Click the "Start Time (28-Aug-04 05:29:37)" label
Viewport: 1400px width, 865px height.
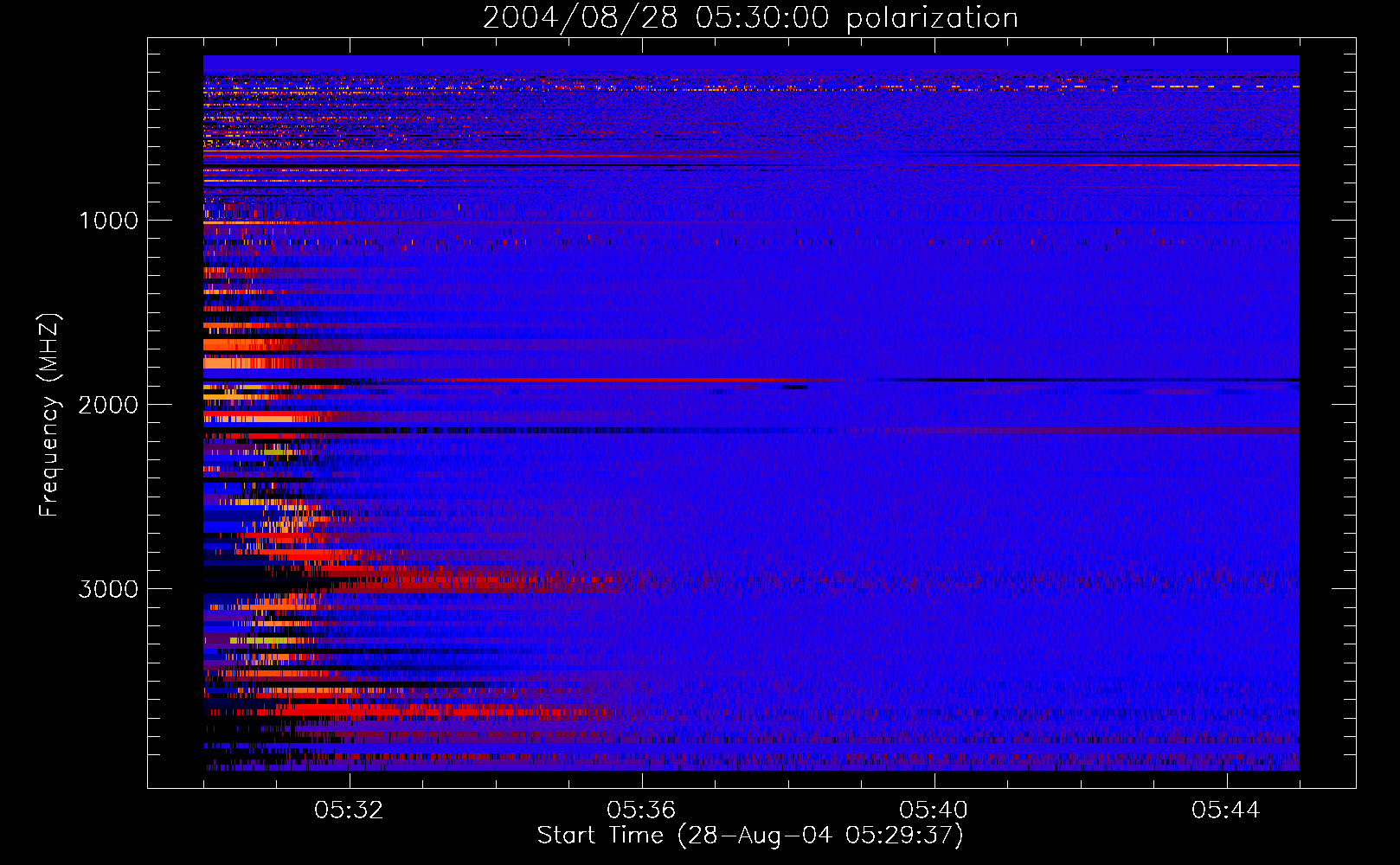[x=750, y=836]
